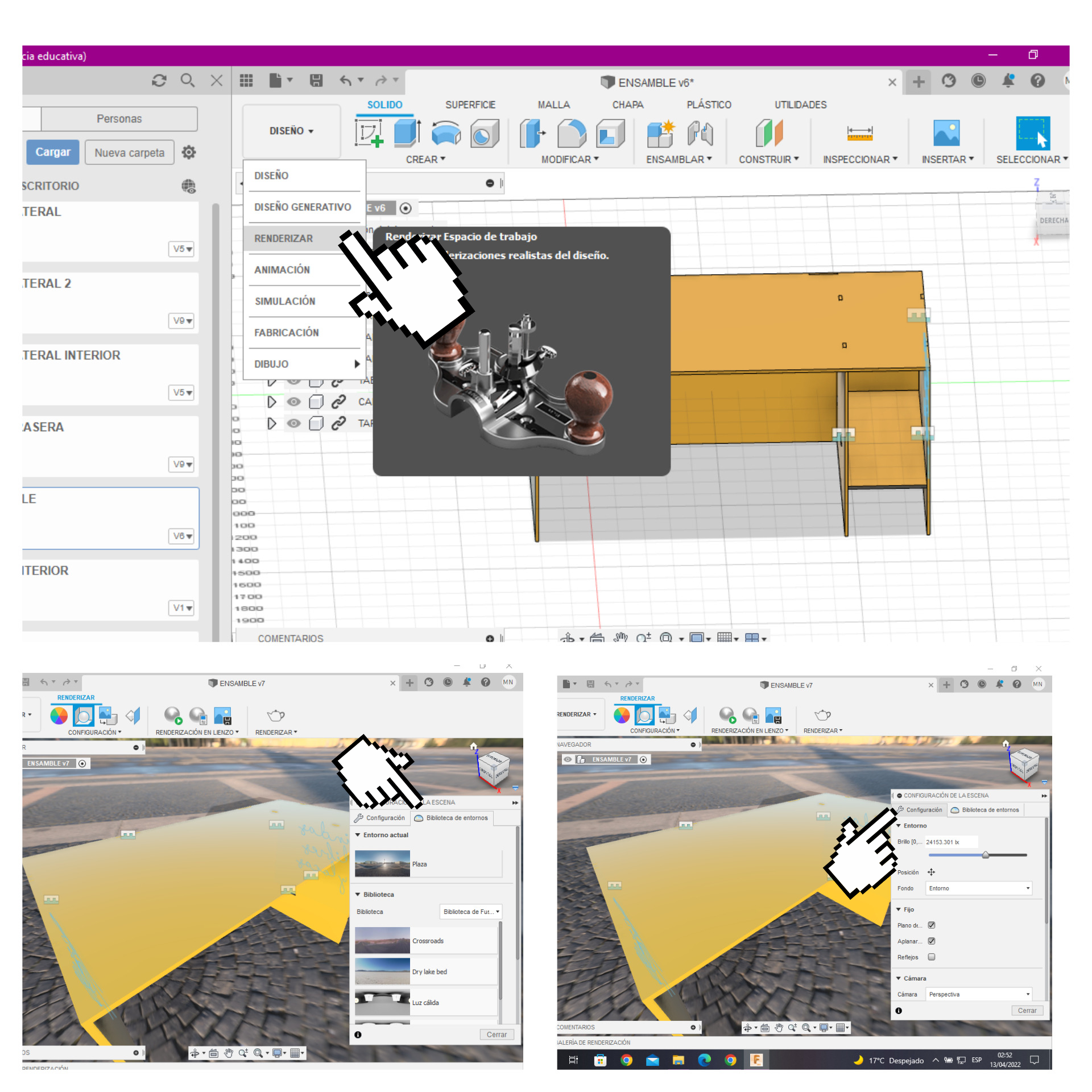Viewport: 1092px width, 1092px height.
Task: Switch to the SUPERFICIE ribbon tab
Action: point(470,105)
